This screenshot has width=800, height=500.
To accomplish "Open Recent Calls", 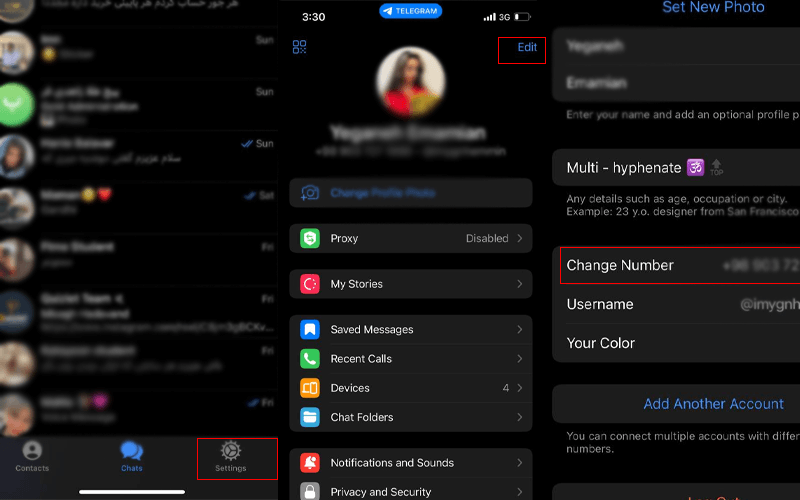I will click(411, 359).
